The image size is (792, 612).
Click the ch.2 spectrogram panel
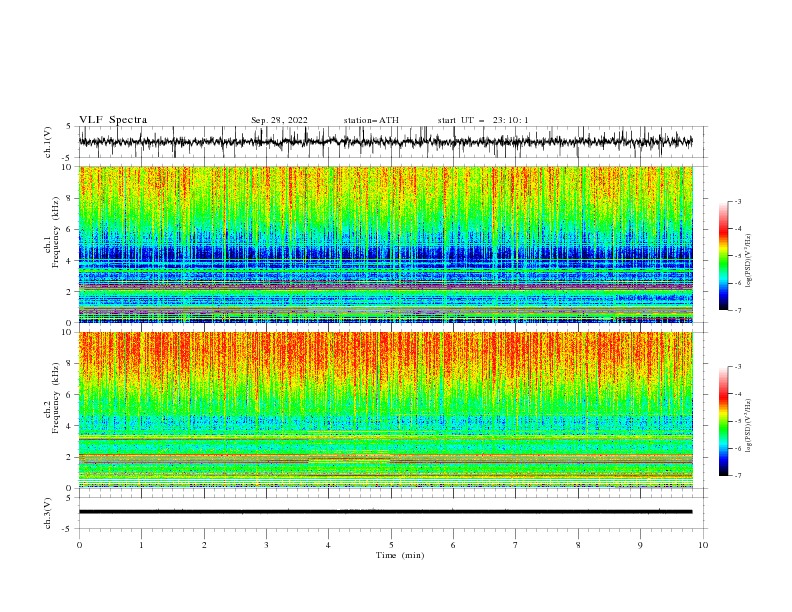tap(386, 410)
